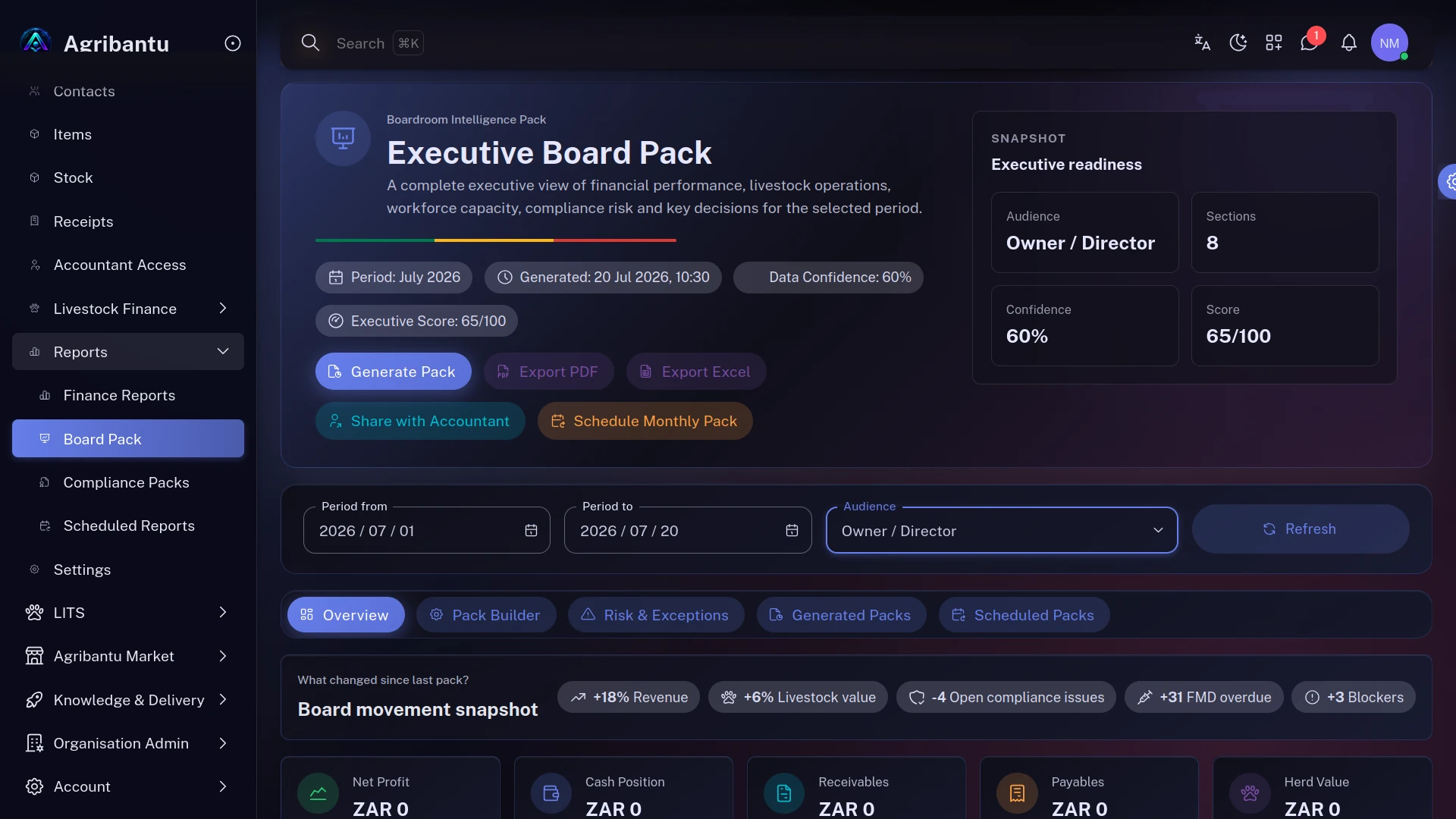Select Board Pack submenu item
The image size is (1456, 819).
coord(128,439)
